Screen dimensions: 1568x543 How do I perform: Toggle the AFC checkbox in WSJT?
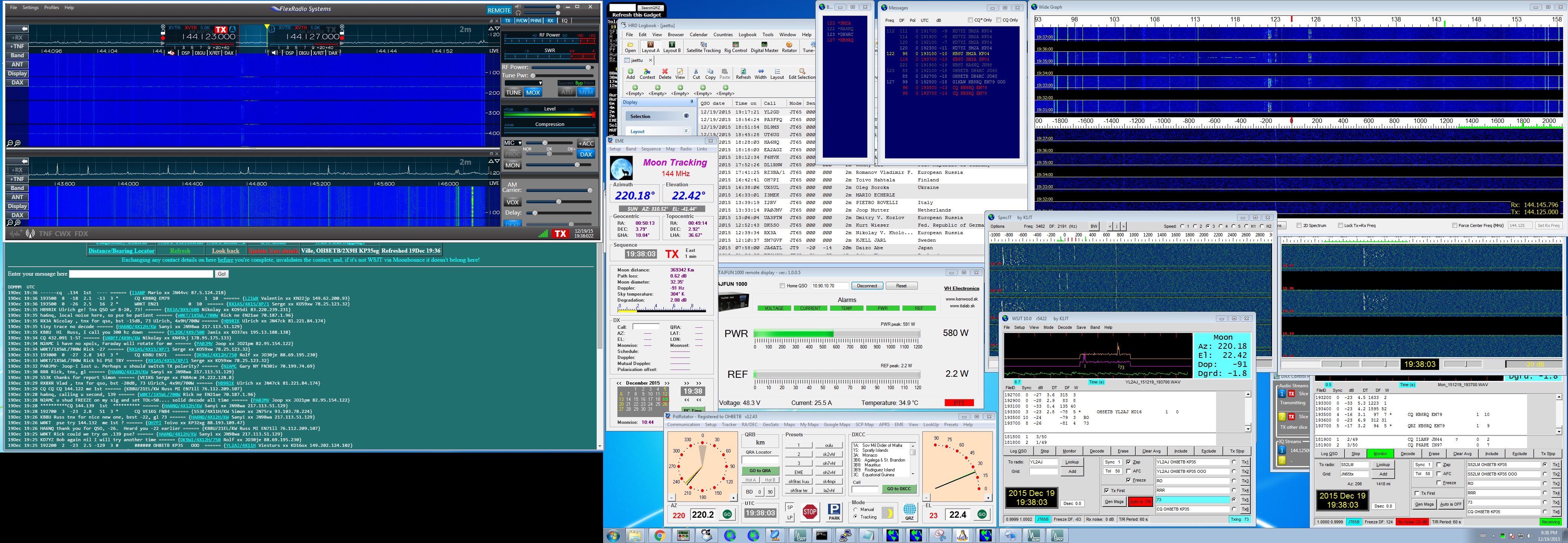tap(1129, 471)
